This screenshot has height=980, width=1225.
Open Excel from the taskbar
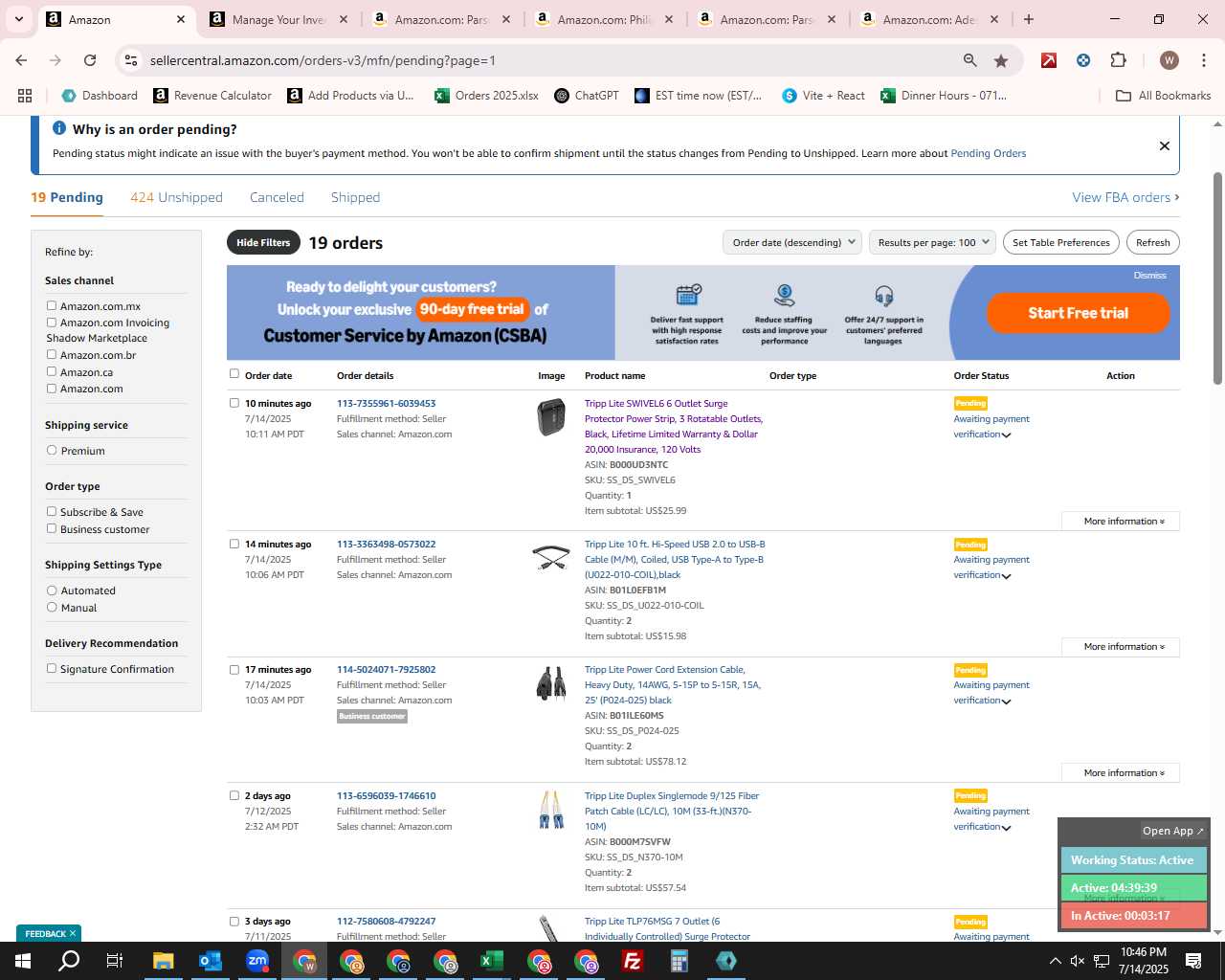click(x=492, y=961)
